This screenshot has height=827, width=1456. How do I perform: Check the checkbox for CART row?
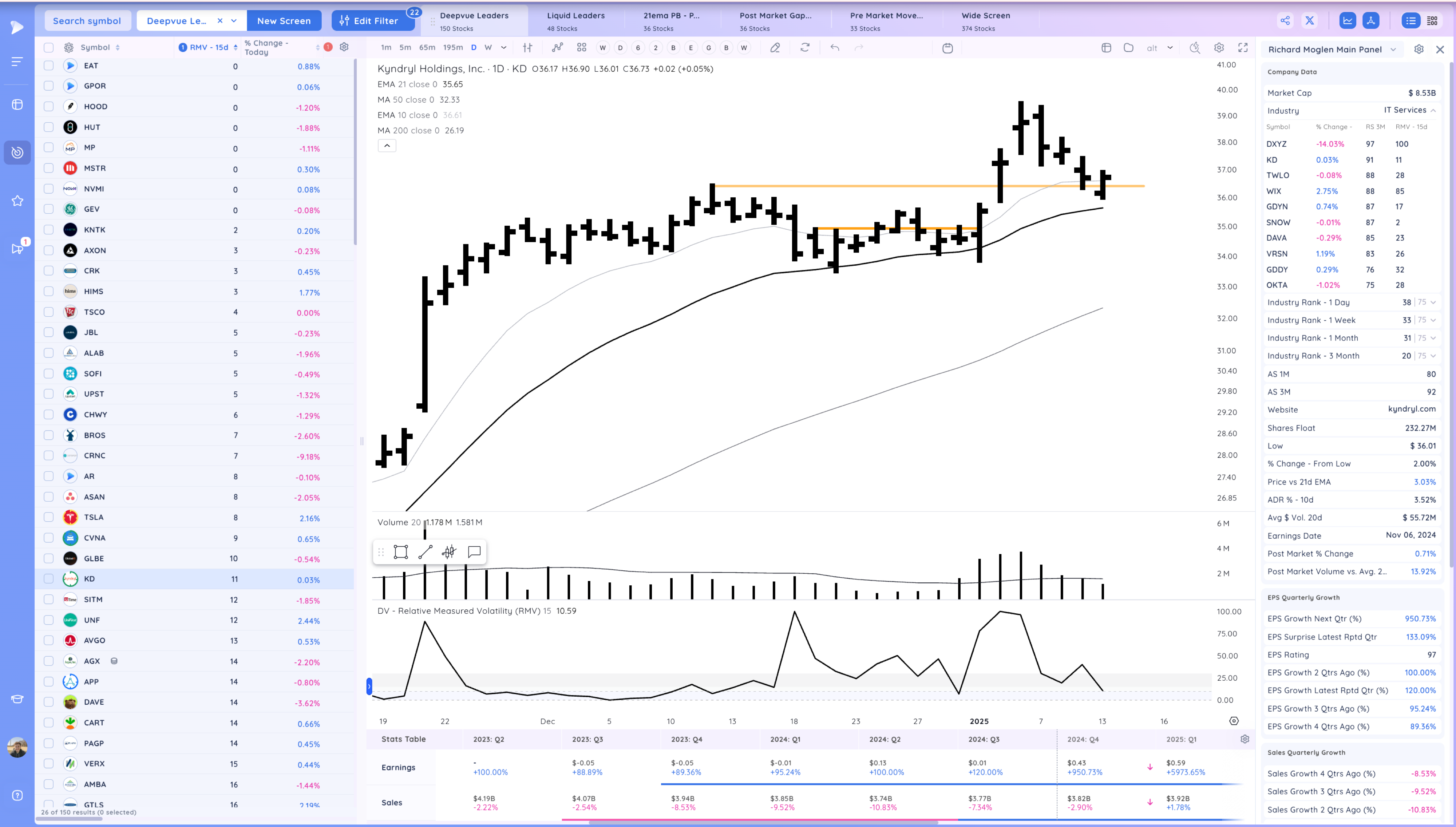(x=49, y=723)
